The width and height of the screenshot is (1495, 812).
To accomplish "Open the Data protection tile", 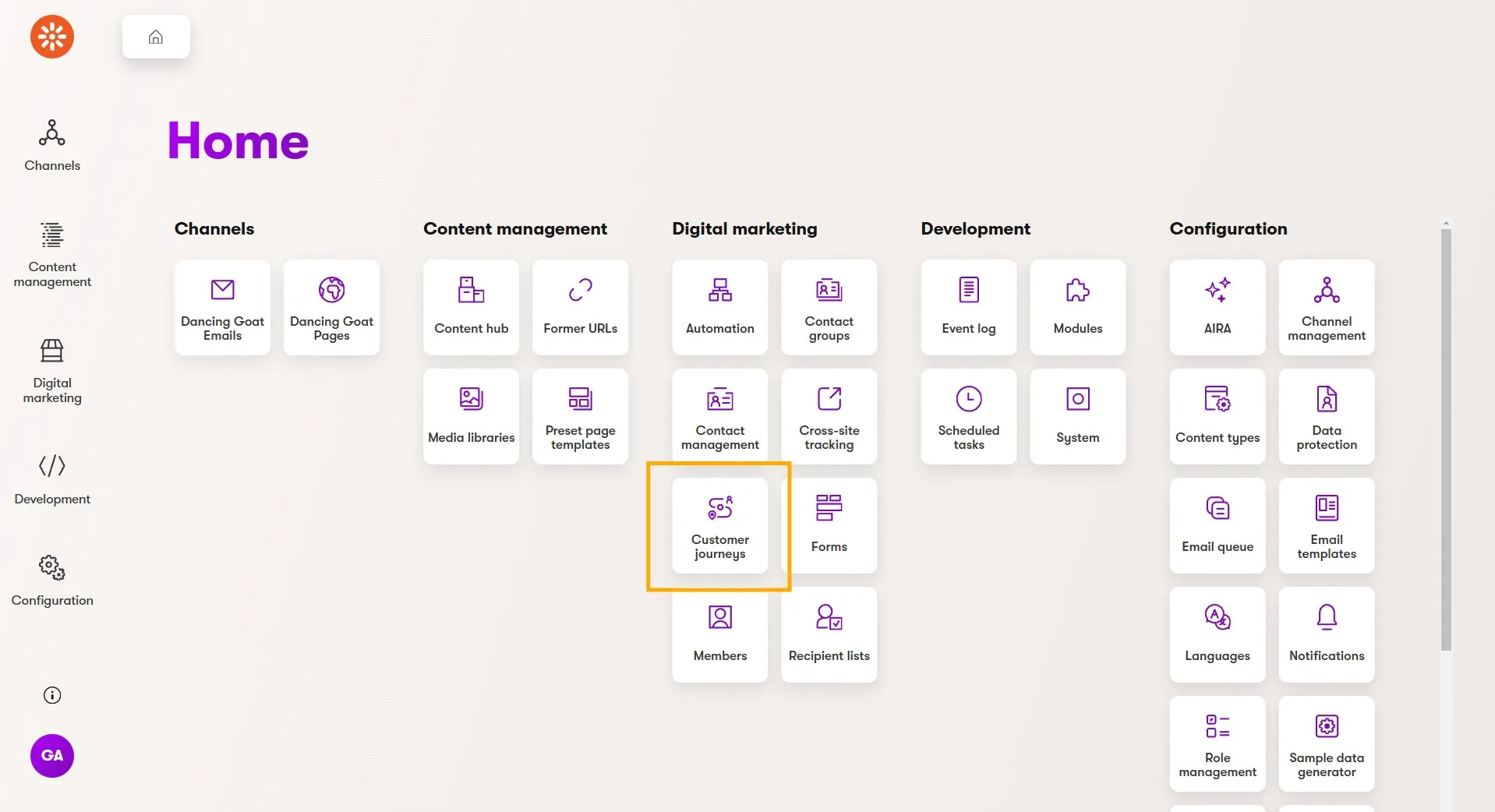I will tap(1327, 417).
